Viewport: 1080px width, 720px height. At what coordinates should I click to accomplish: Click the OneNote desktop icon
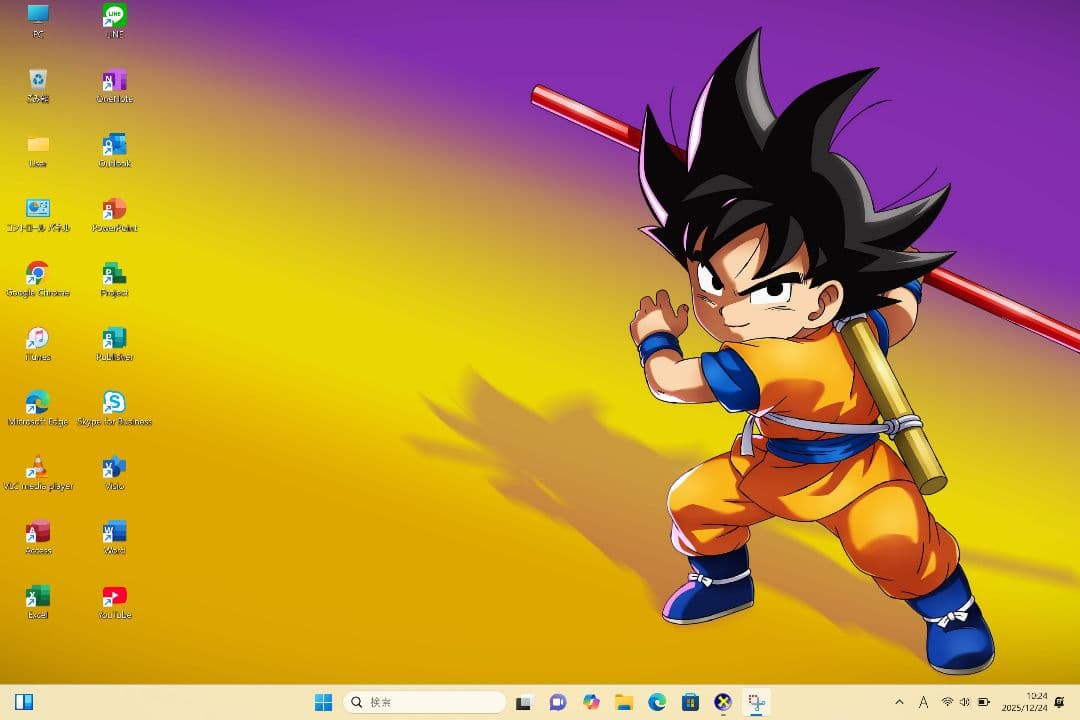point(114,81)
